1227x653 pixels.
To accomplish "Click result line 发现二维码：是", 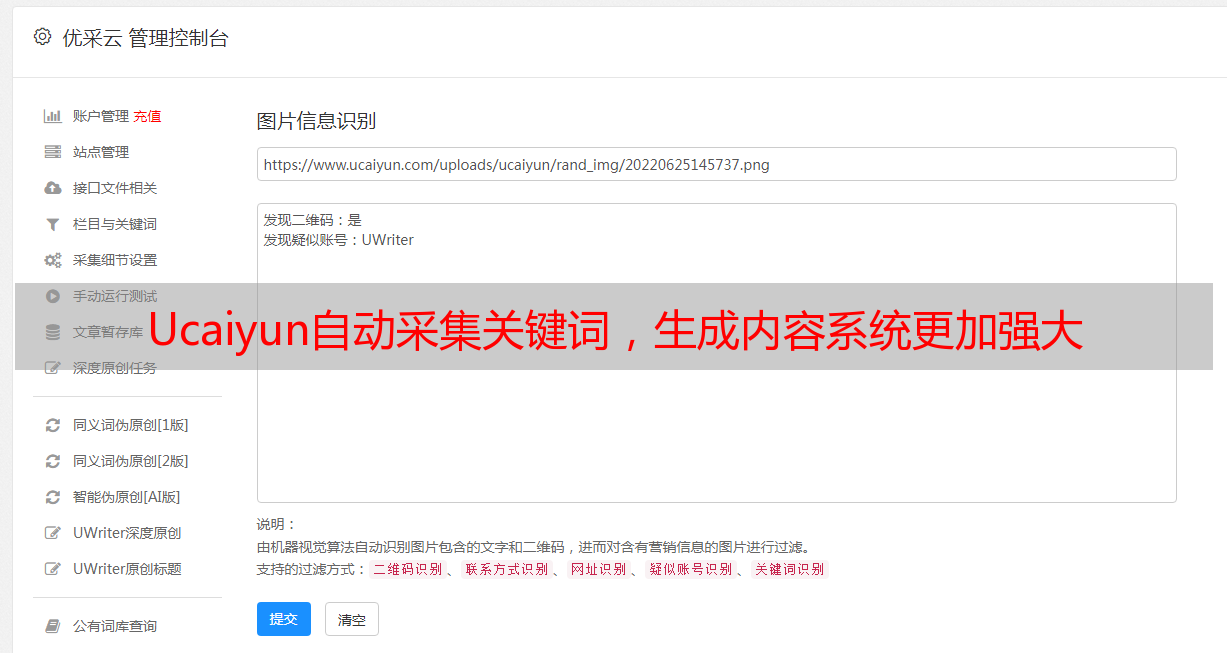I will pyautogui.click(x=312, y=220).
